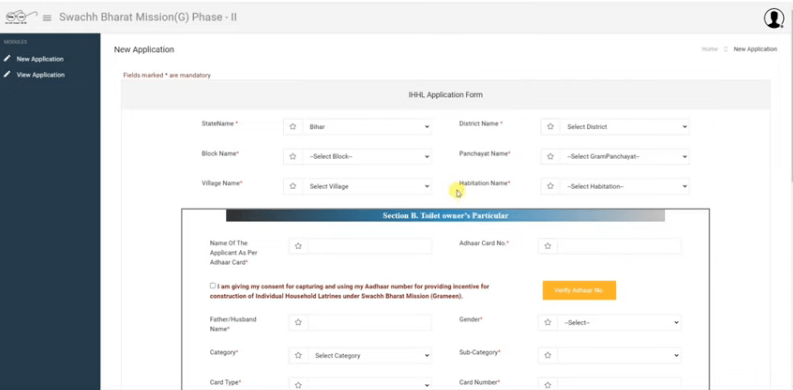The height and width of the screenshot is (390, 793).
Task: Select View Application in sidebar
Action: click(40, 75)
